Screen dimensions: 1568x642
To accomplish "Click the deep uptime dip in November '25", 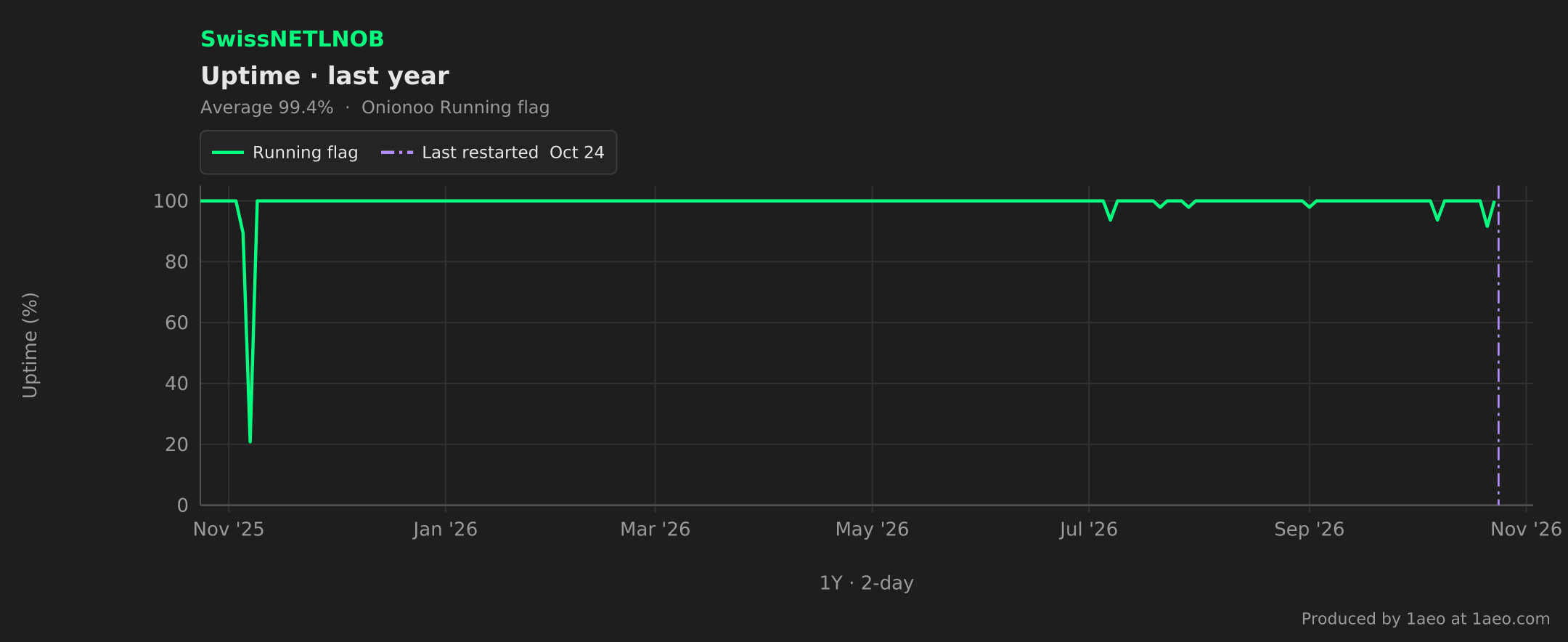I will click(x=250, y=440).
